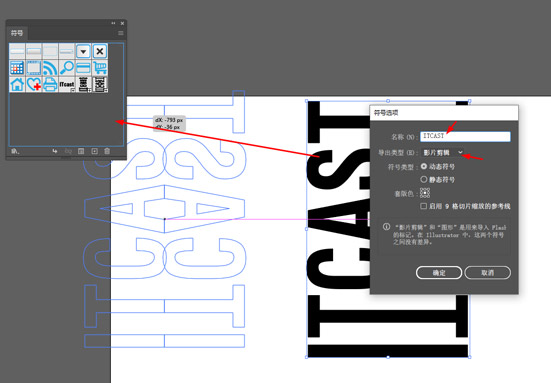This screenshot has width=551, height=383.
Task: Select the home symbol
Action: 17,85
